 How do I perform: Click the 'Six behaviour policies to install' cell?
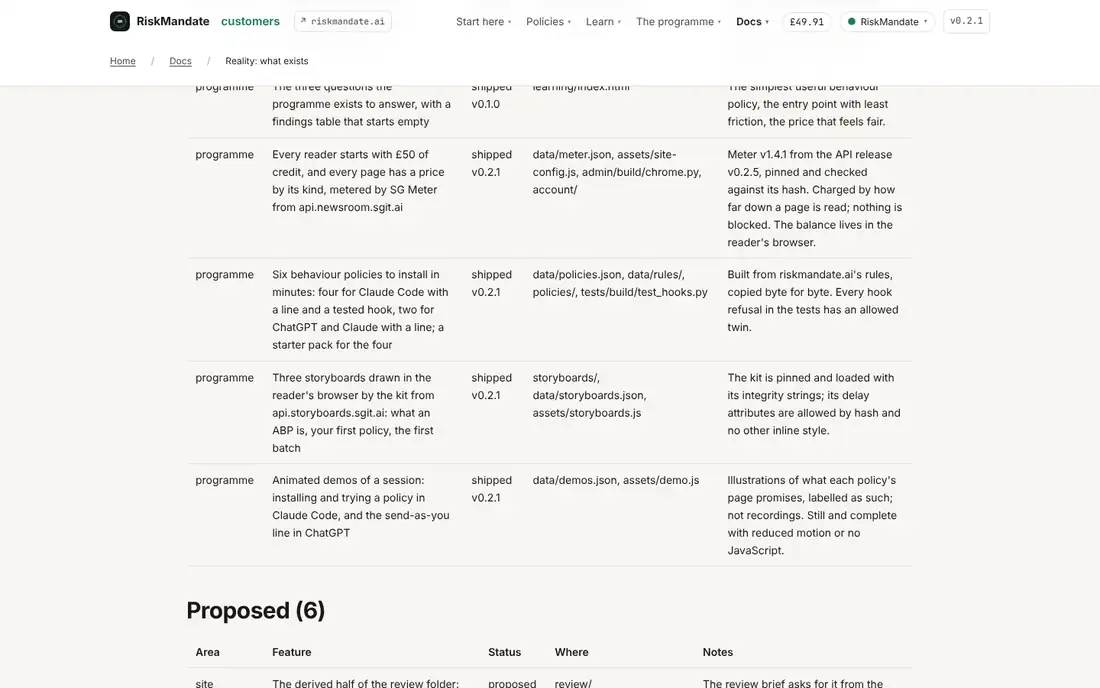tap(361, 310)
